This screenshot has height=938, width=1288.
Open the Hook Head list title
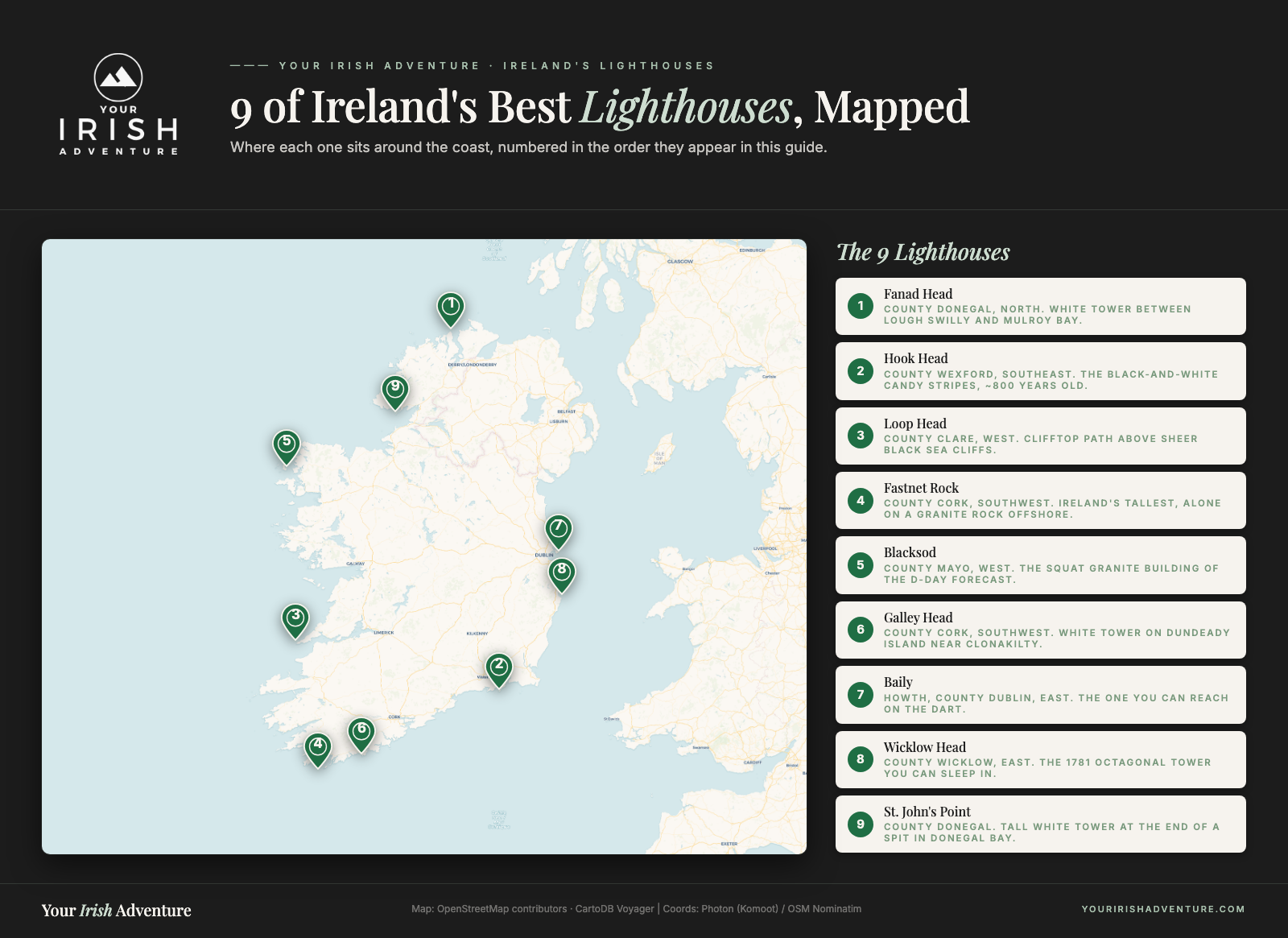coord(915,358)
